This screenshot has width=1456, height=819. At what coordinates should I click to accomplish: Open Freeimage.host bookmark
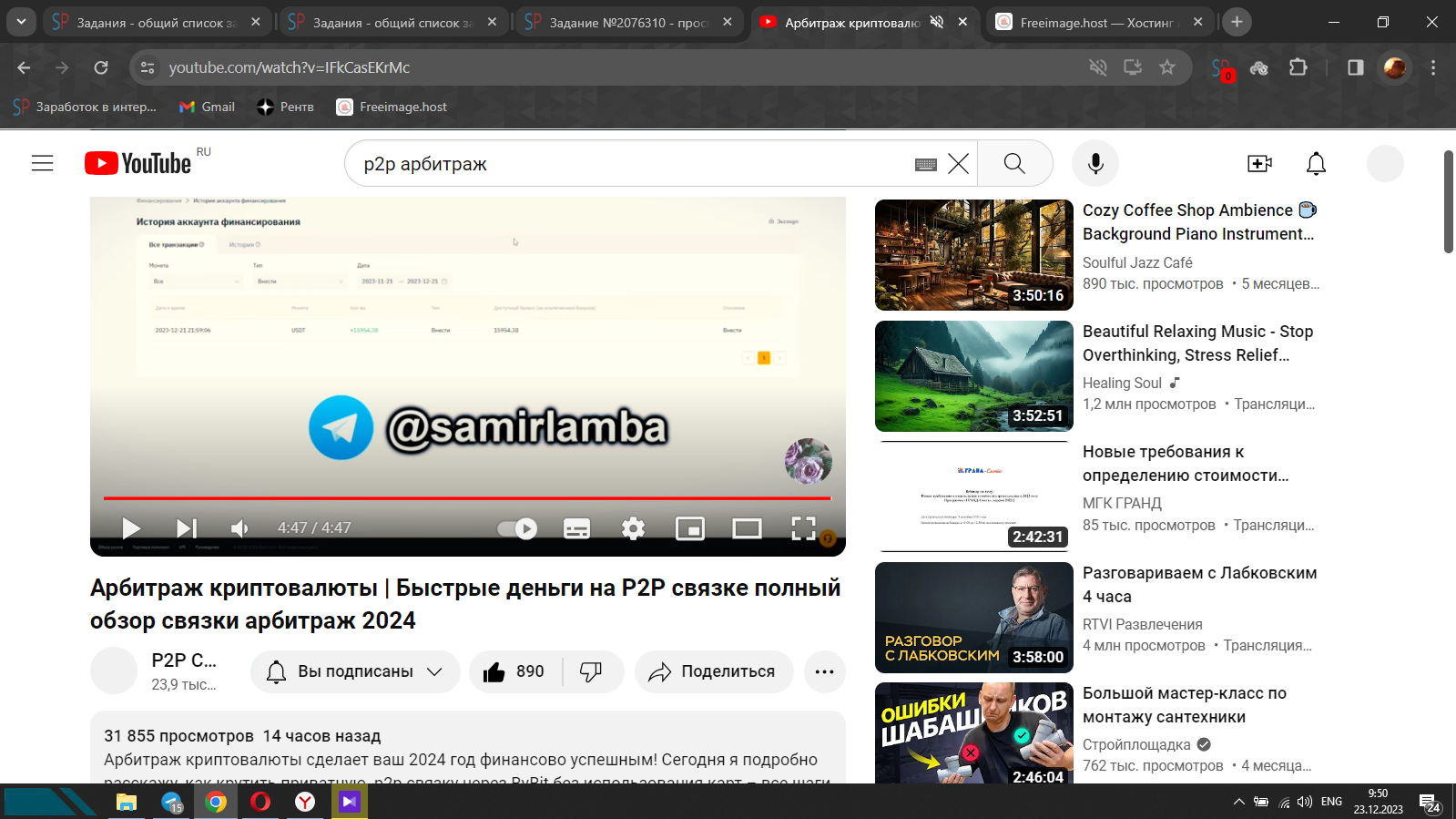[392, 107]
